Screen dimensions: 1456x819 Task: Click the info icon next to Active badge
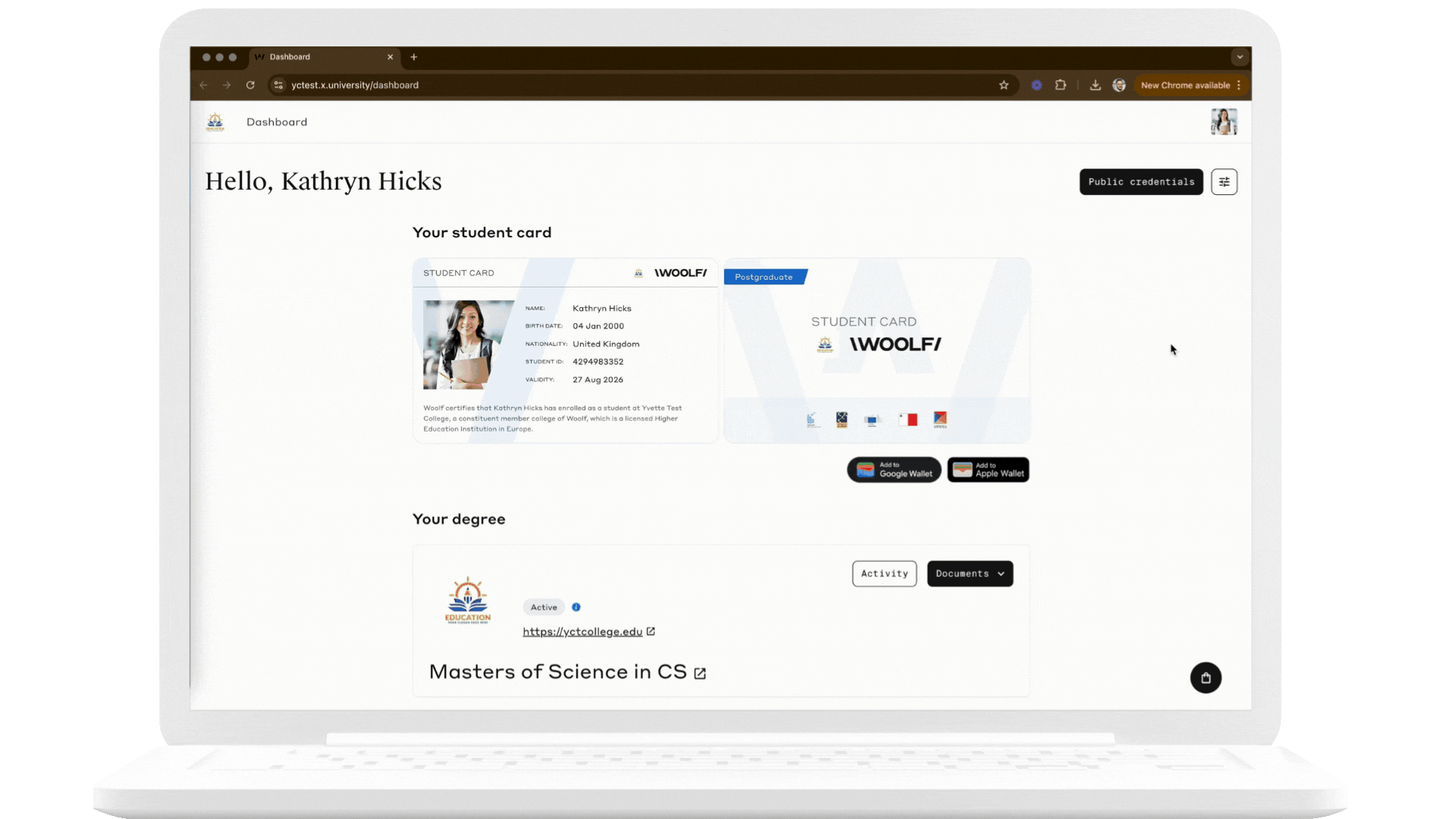pyautogui.click(x=576, y=607)
